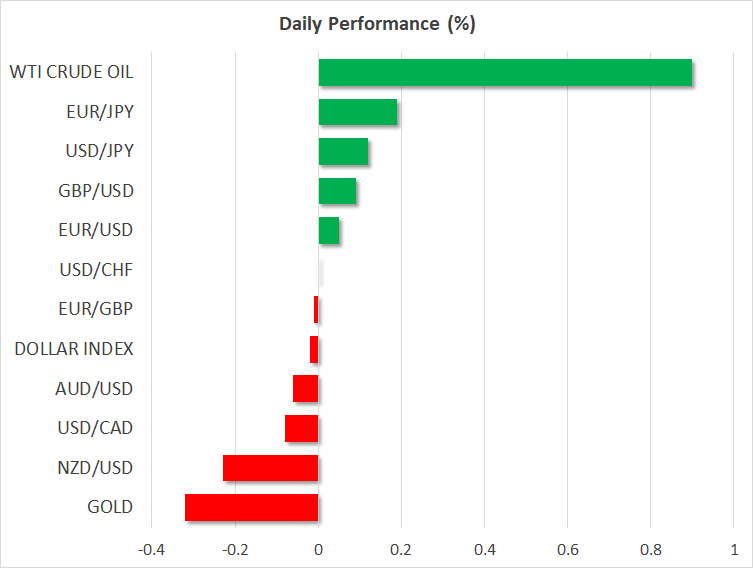This screenshot has width=753, height=568.
Task: Click the WTI Crude Oil green bar
Action: [x=505, y=73]
